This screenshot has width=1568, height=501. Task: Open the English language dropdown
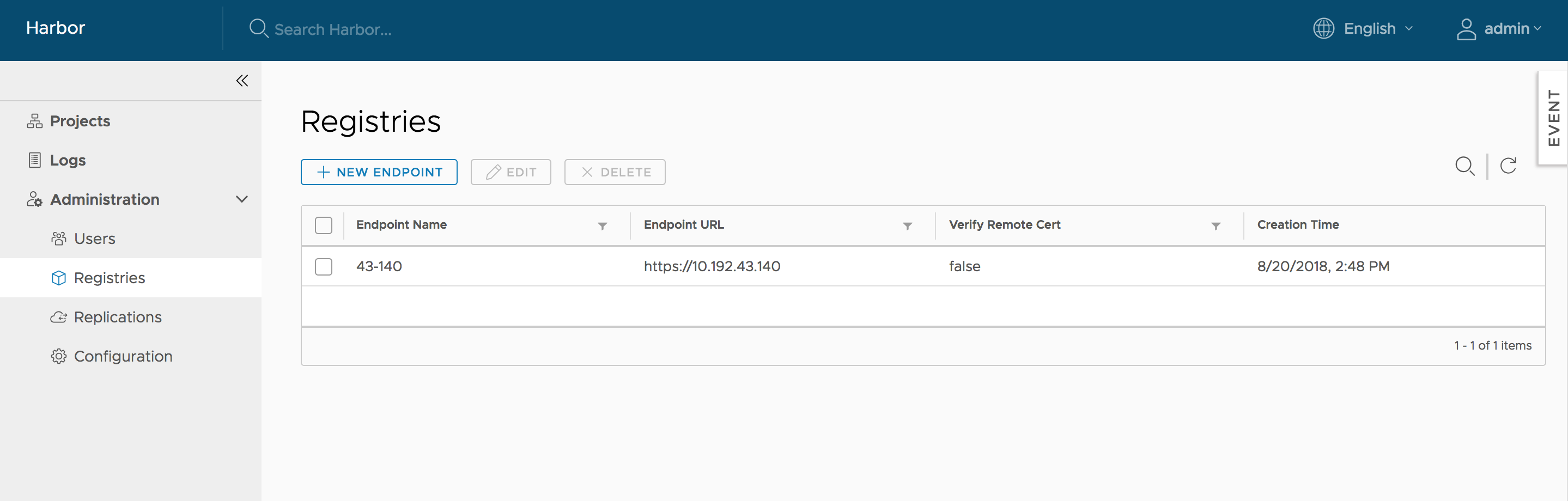coord(1378,29)
